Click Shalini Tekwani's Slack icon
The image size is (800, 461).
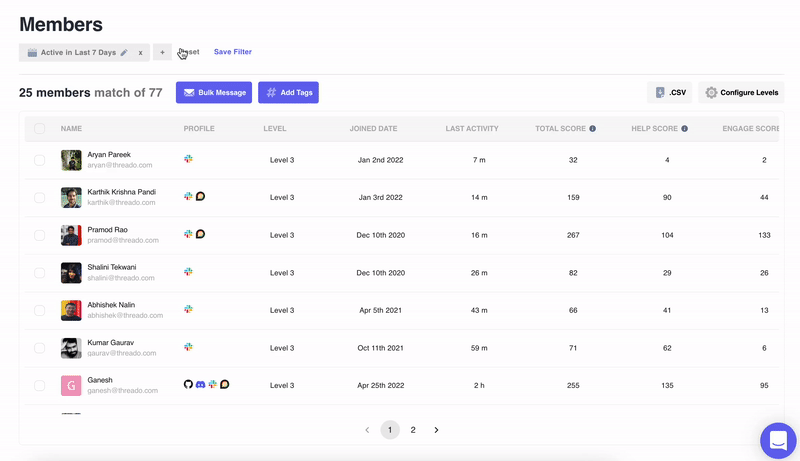[188, 271]
